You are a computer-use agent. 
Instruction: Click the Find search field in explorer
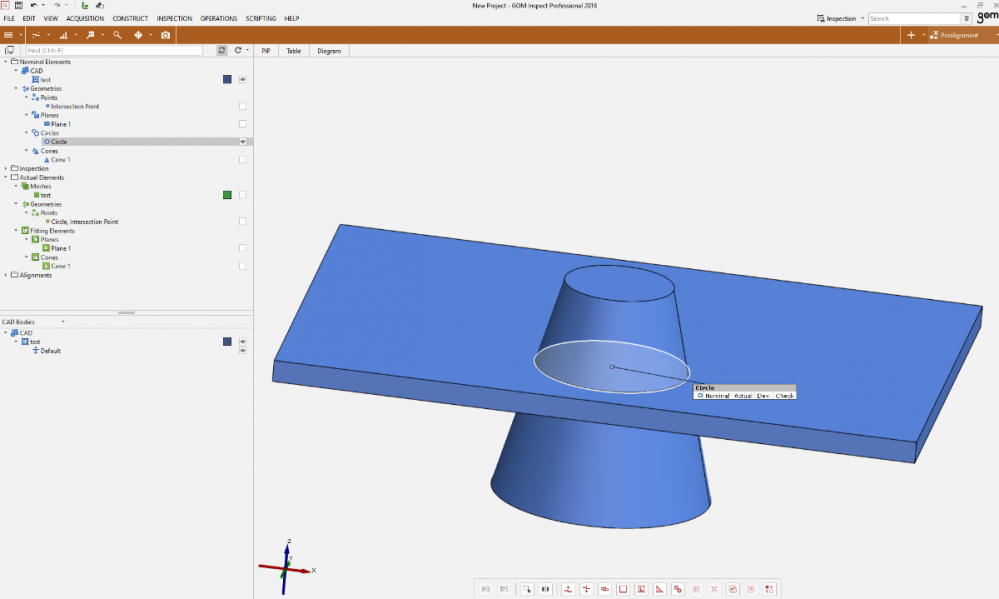click(x=112, y=50)
